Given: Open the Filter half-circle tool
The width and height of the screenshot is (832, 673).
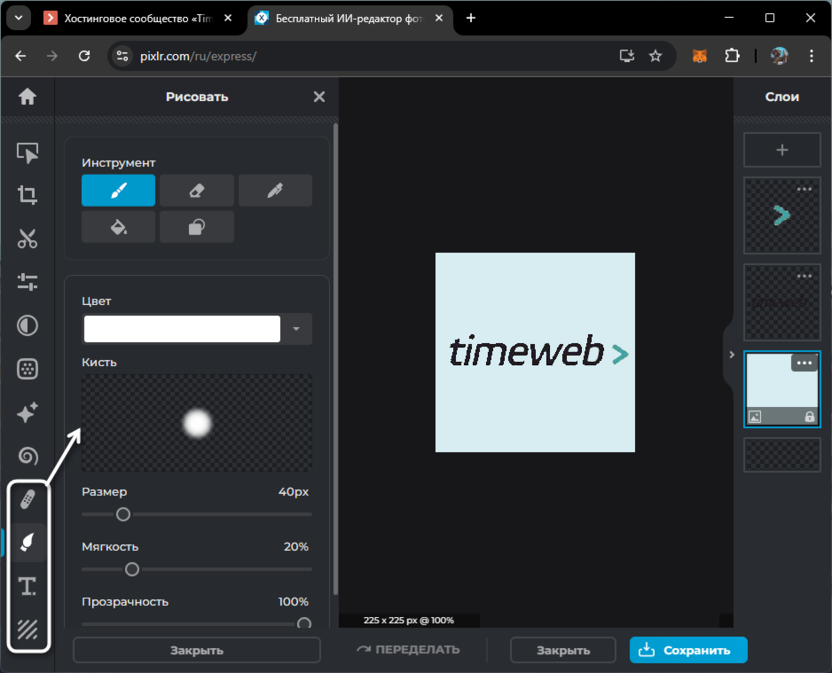Looking at the screenshot, I should coord(27,325).
